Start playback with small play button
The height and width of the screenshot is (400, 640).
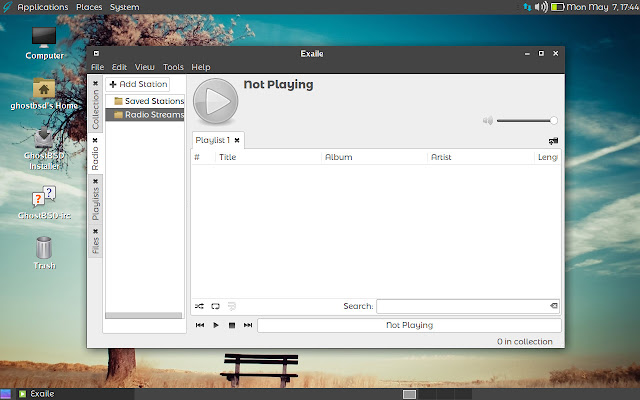click(x=216, y=325)
